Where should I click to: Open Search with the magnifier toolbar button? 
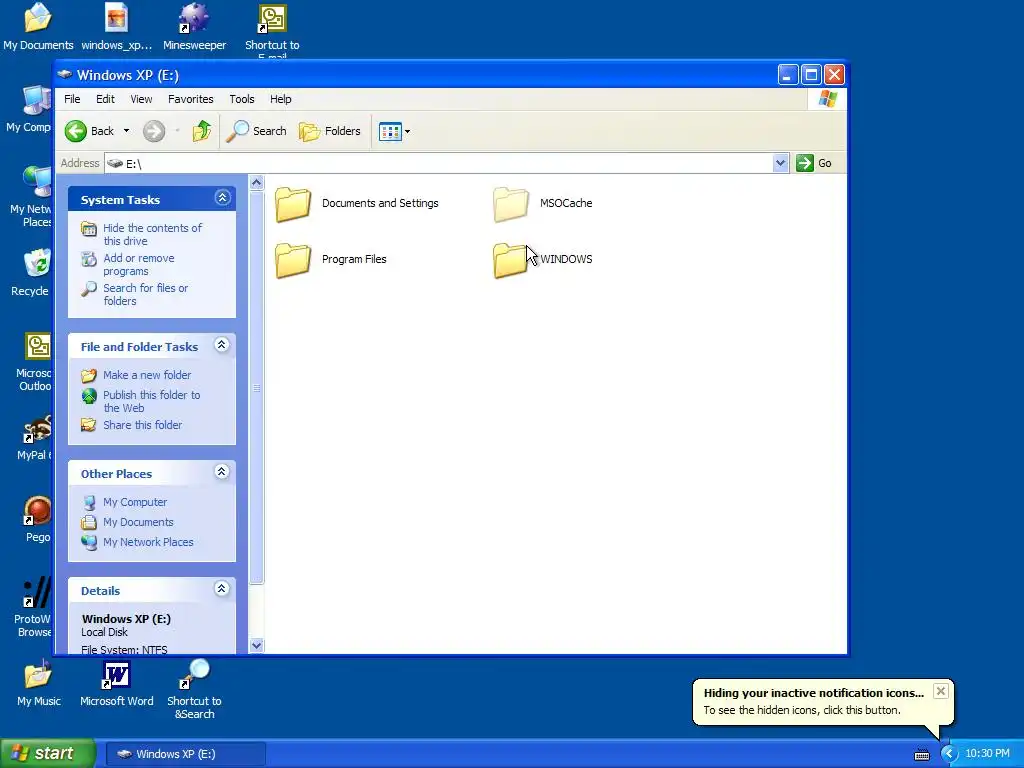pos(257,131)
